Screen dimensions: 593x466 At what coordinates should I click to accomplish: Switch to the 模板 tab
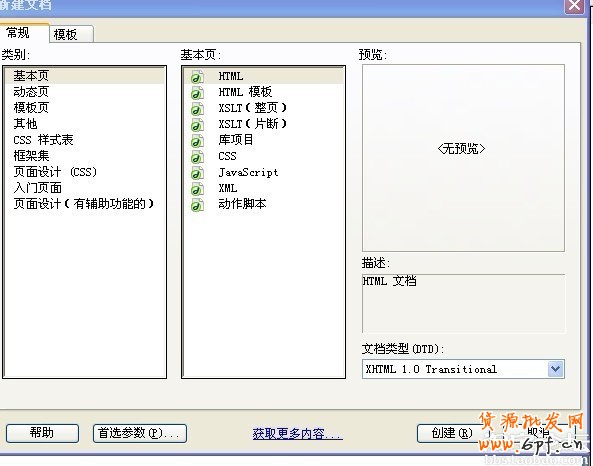(x=71, y=34)
